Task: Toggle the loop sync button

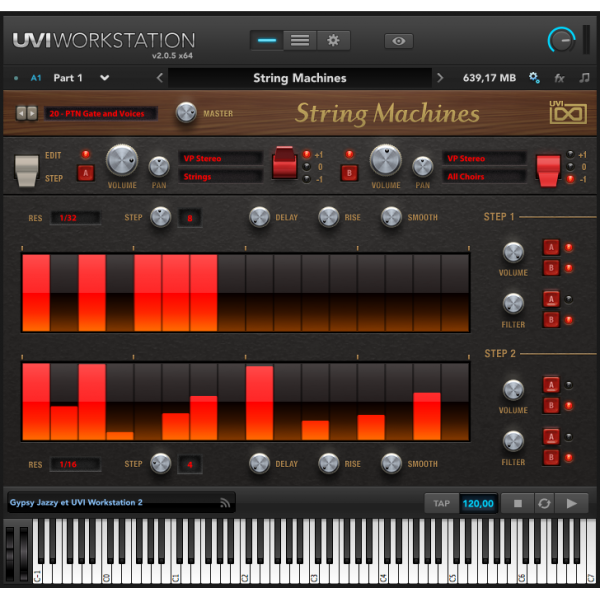Action: (x=544, y=503)
